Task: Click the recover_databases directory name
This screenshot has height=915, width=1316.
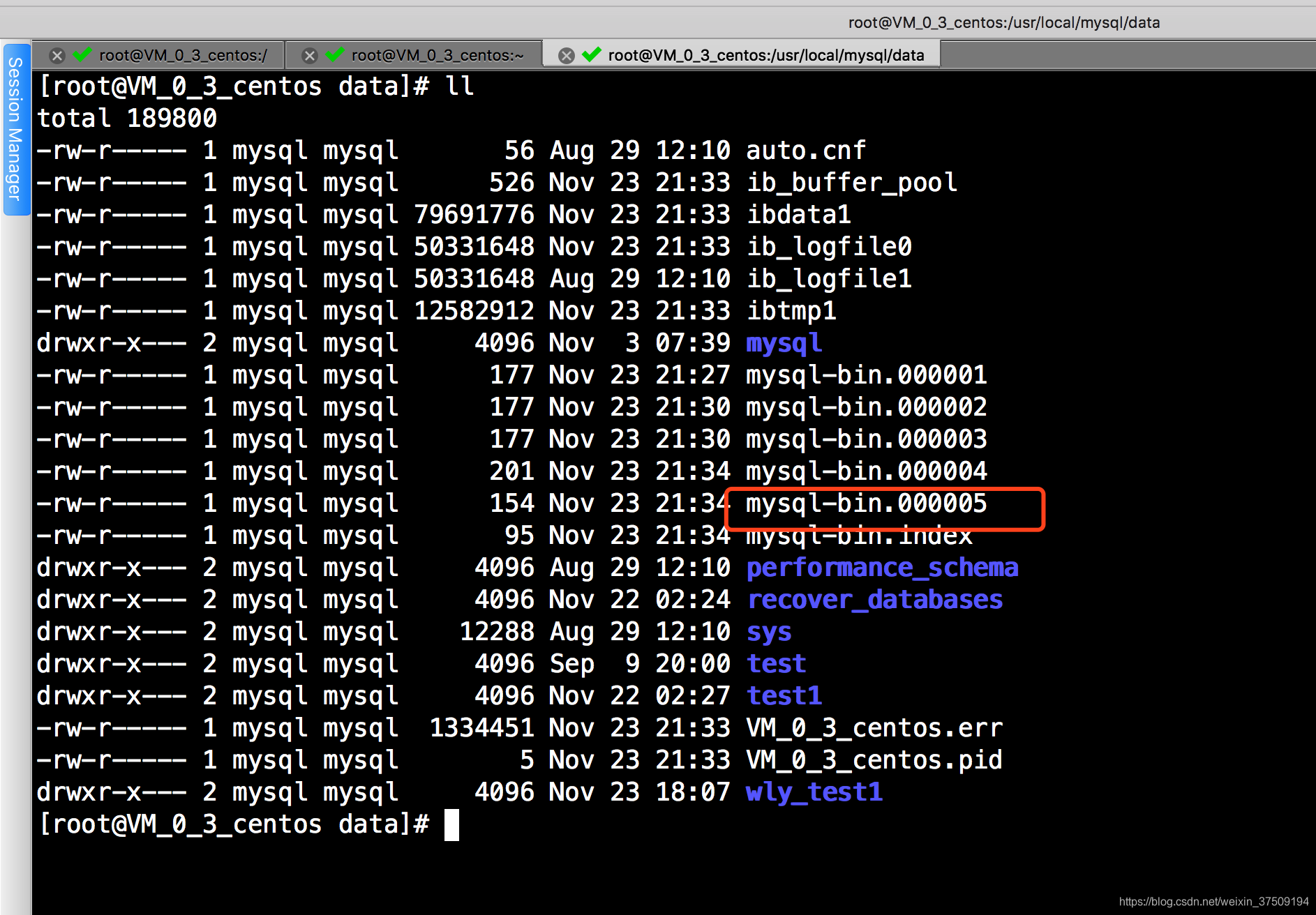Action: pyautogui.click(x=874, y=599)
